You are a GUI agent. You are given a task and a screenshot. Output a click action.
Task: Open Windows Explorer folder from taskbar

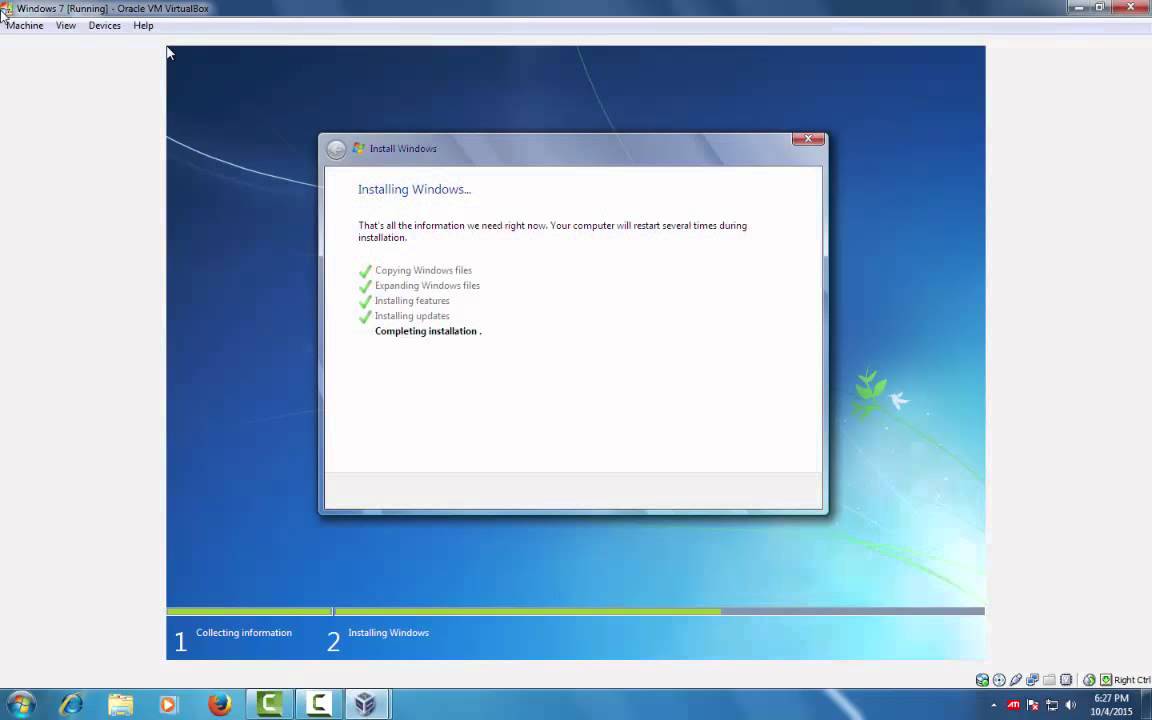(120, 705)
